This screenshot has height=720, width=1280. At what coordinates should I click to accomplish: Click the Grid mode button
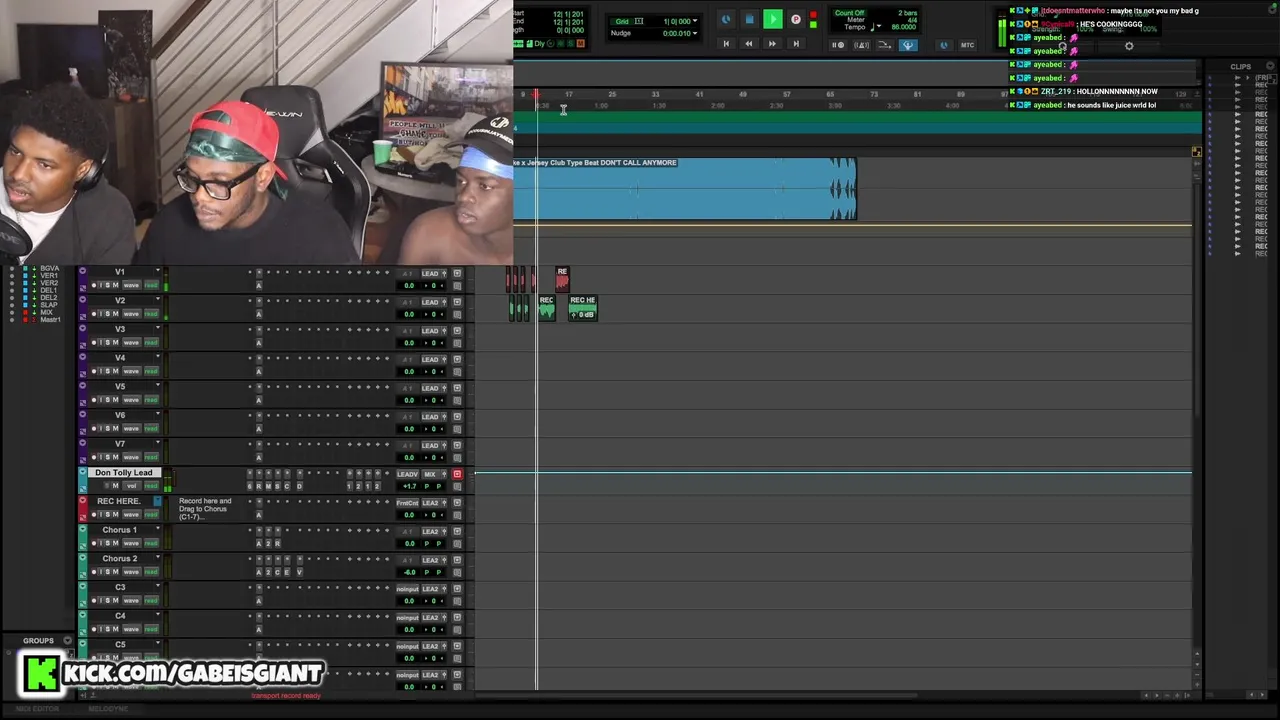coord(622,21)
